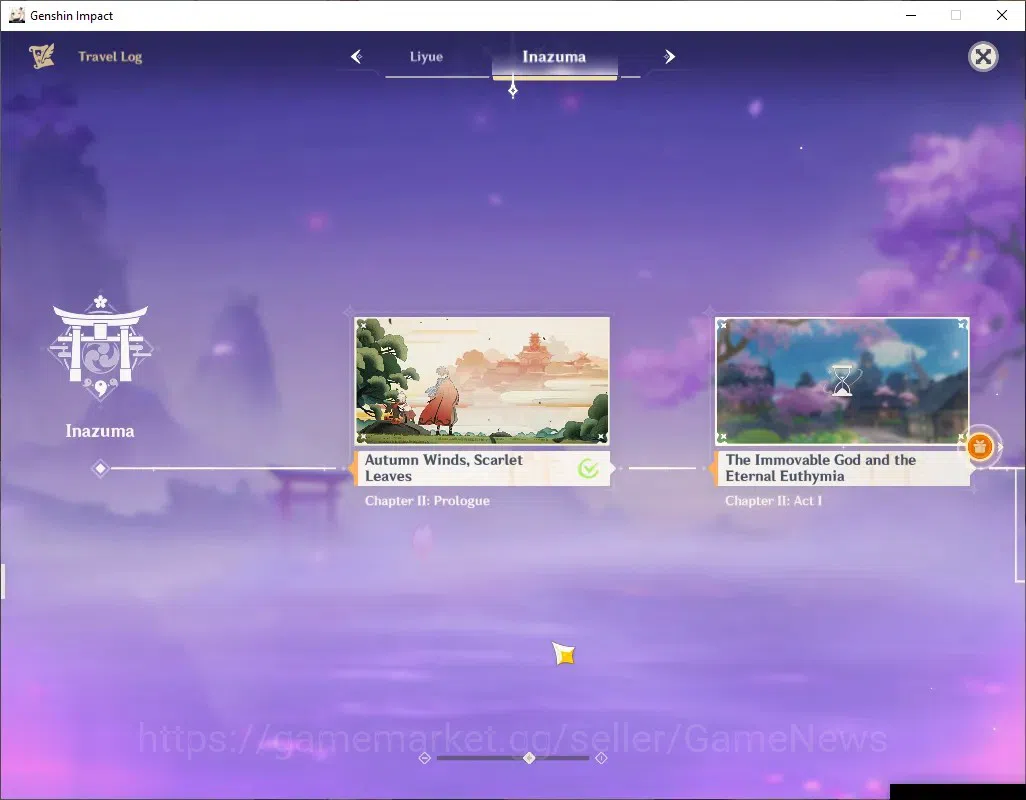Maximize the Genshin Impact window

[956, 15]
